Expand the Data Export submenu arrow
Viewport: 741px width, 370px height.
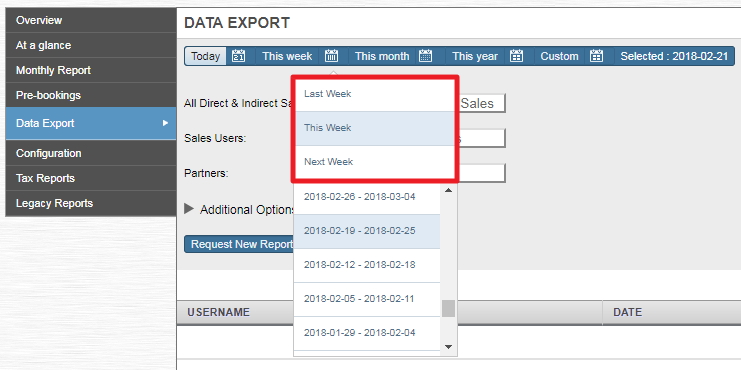[x=165, y=123]
